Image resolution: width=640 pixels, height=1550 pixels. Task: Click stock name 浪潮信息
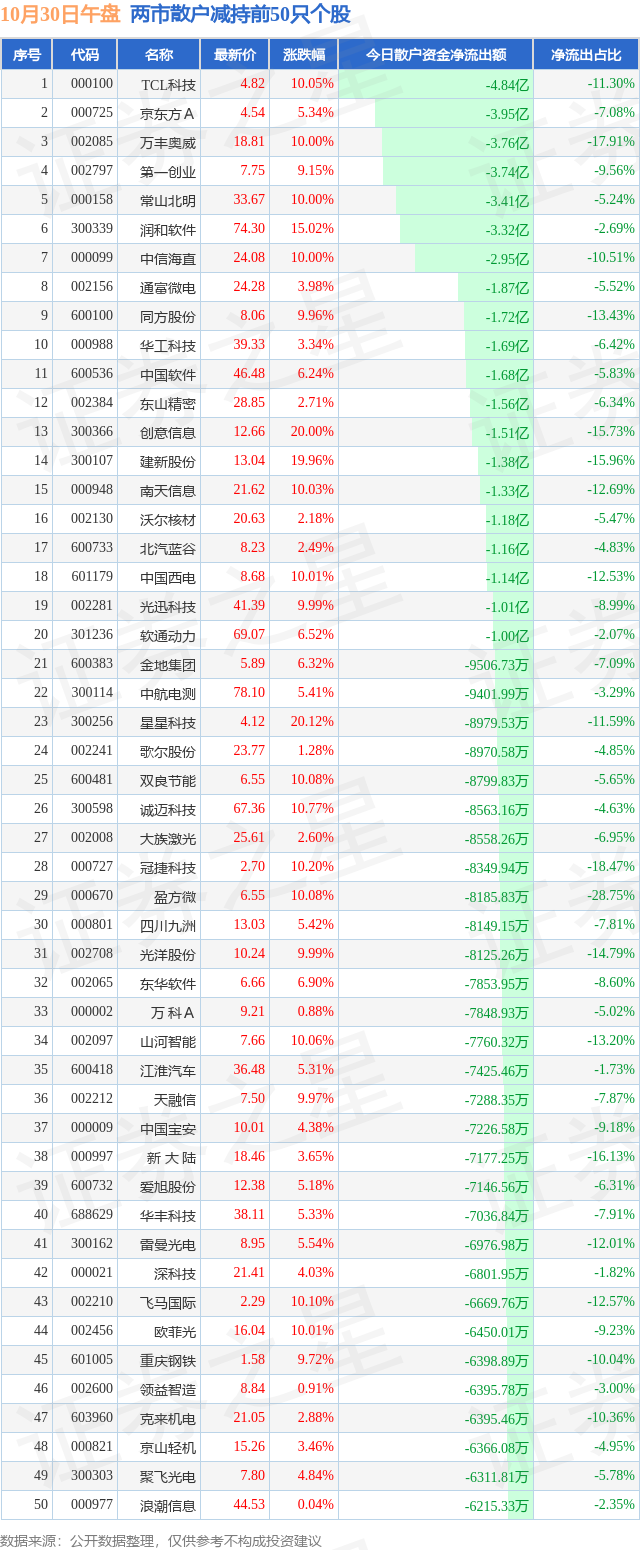168,1505
